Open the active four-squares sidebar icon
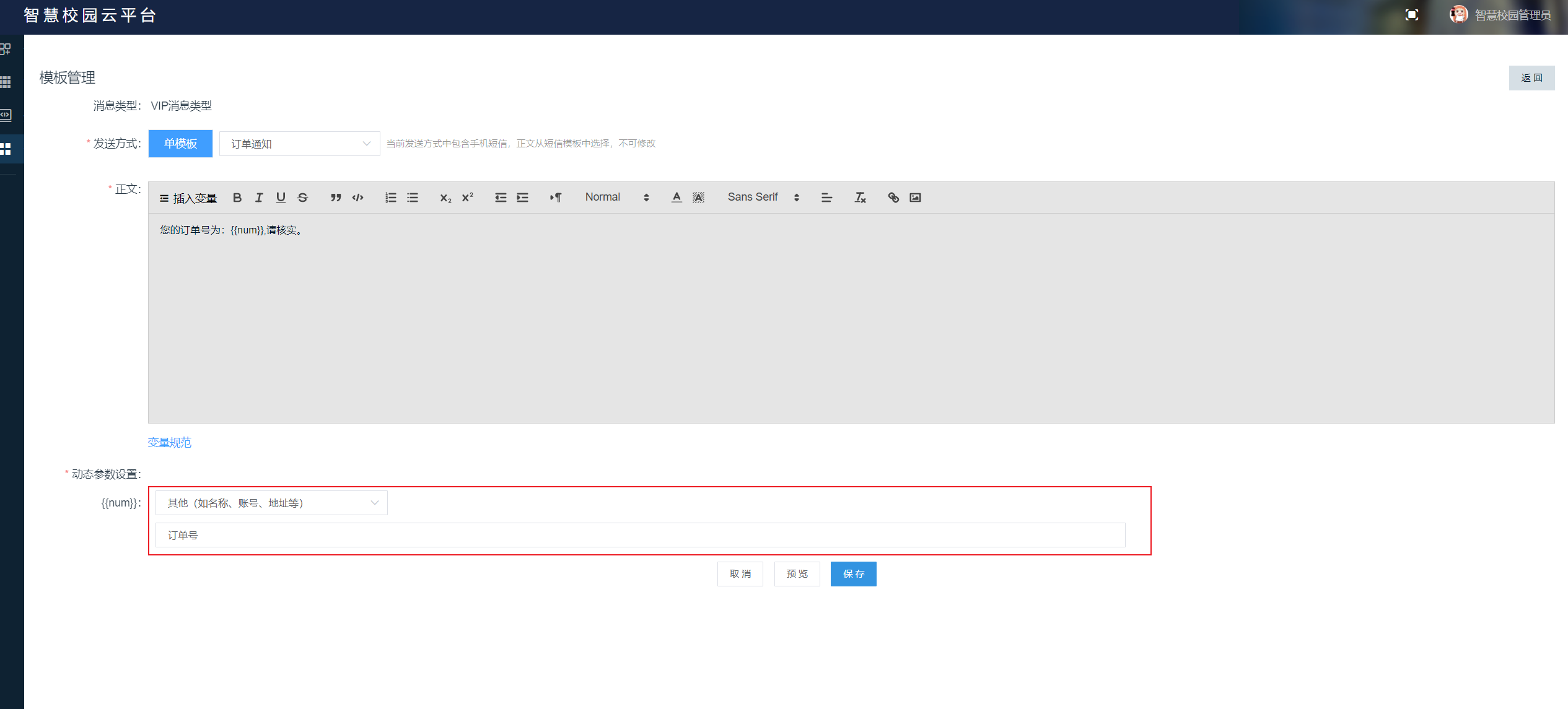Screen dimensions: 1568x709 click(6, 149)
